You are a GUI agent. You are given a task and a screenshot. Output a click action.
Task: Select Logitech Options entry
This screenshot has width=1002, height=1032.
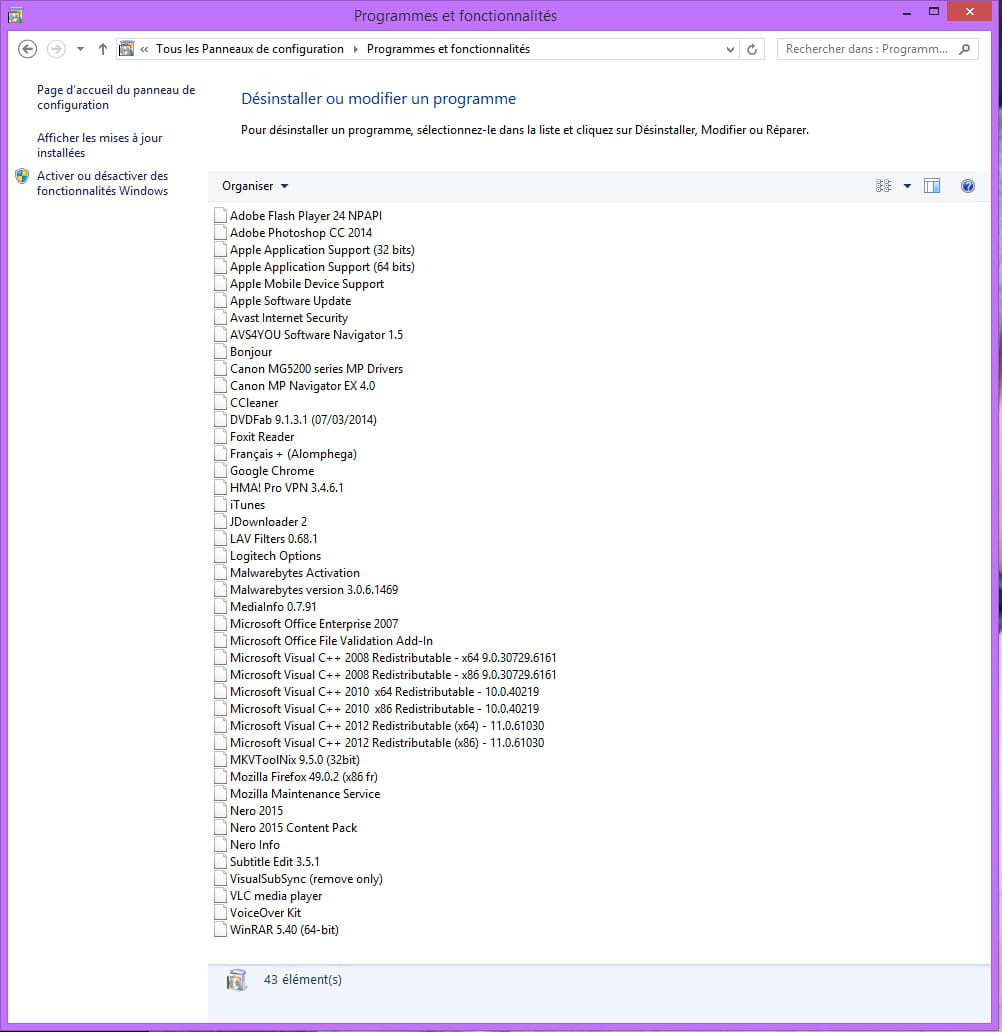(x=275, y=556)
